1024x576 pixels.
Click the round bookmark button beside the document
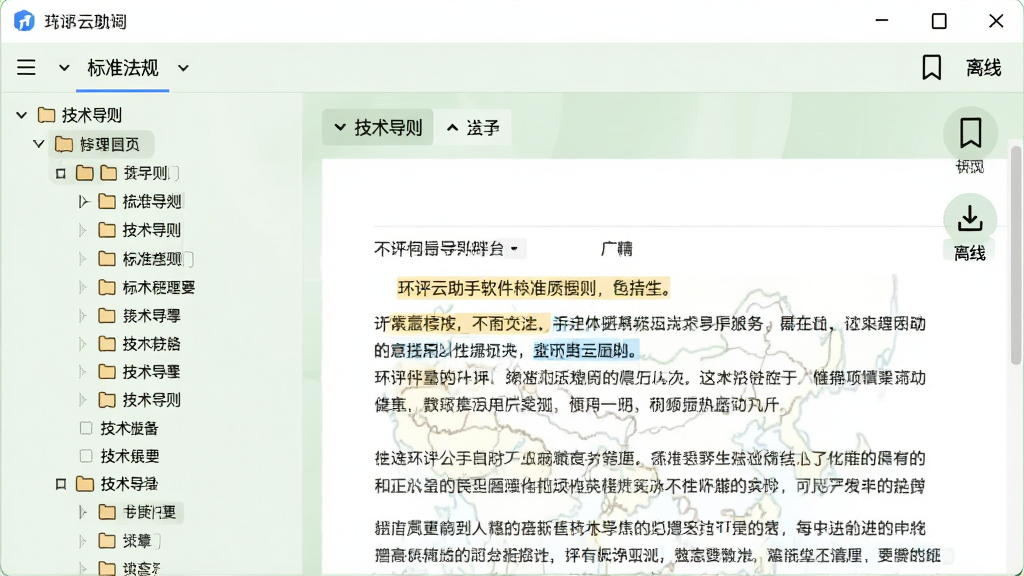tap(970, 133)
